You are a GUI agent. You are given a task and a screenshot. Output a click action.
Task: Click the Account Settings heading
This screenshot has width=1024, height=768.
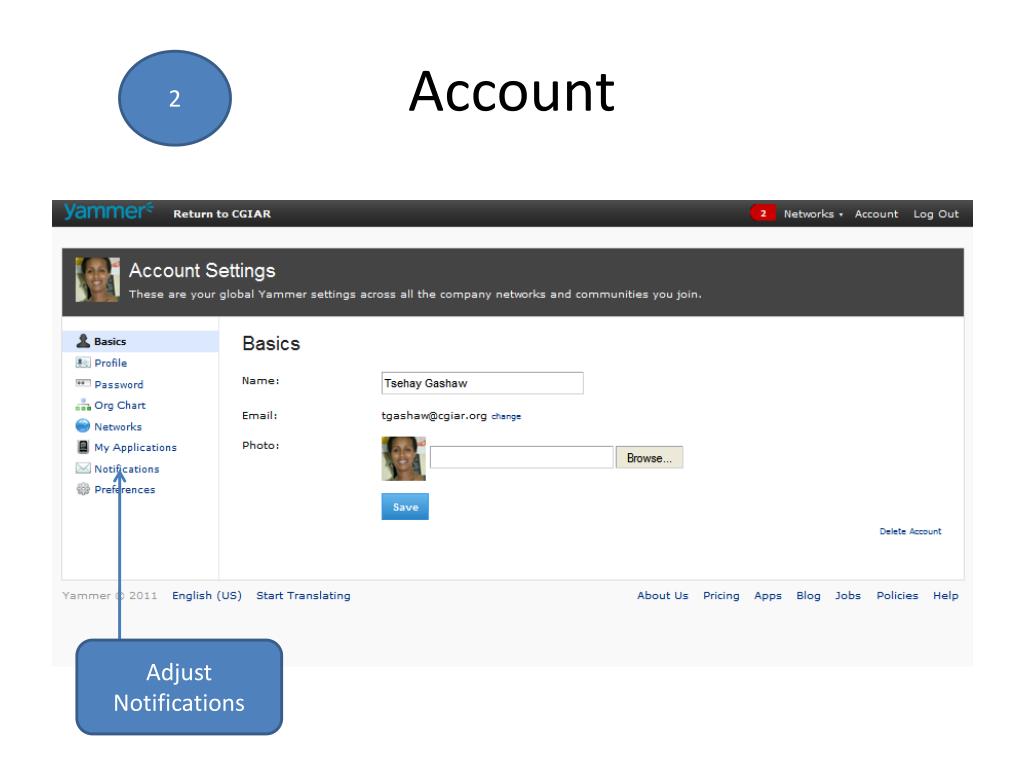[202, 270]
